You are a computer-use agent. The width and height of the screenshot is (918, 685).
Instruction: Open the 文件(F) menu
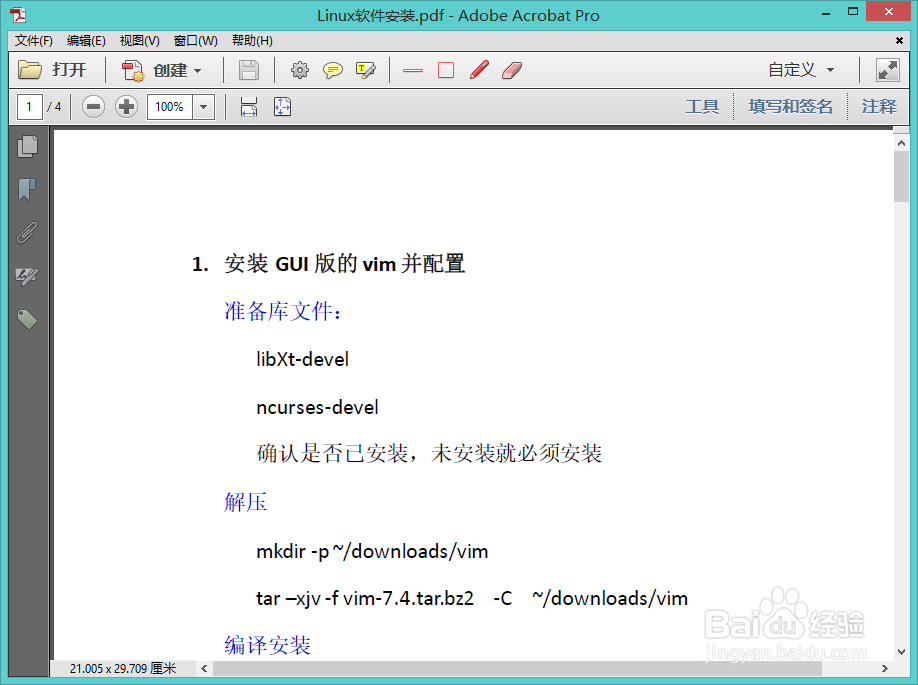[x=33, y=41]
